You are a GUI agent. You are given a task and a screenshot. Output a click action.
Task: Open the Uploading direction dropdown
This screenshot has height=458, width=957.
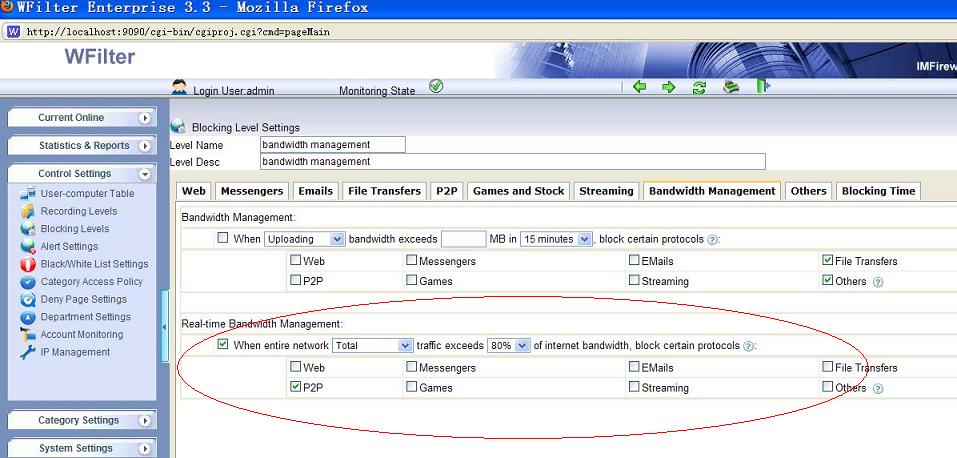tap(305, 239)
